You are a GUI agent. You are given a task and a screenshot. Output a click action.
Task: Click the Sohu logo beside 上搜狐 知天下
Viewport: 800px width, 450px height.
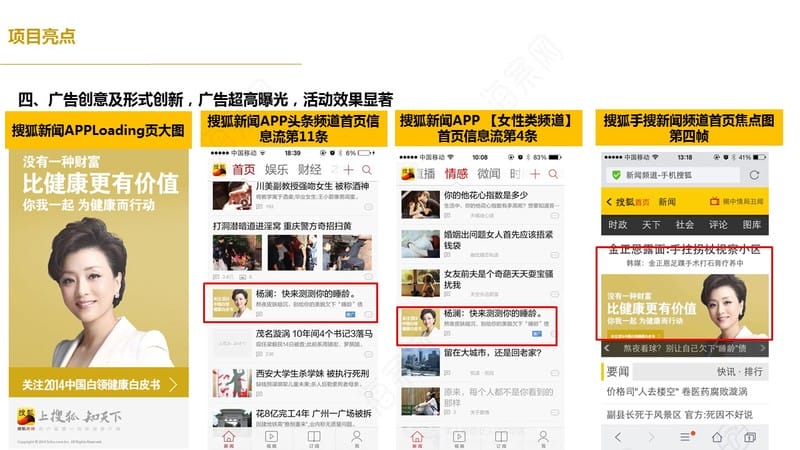click(x=26, y=418)
